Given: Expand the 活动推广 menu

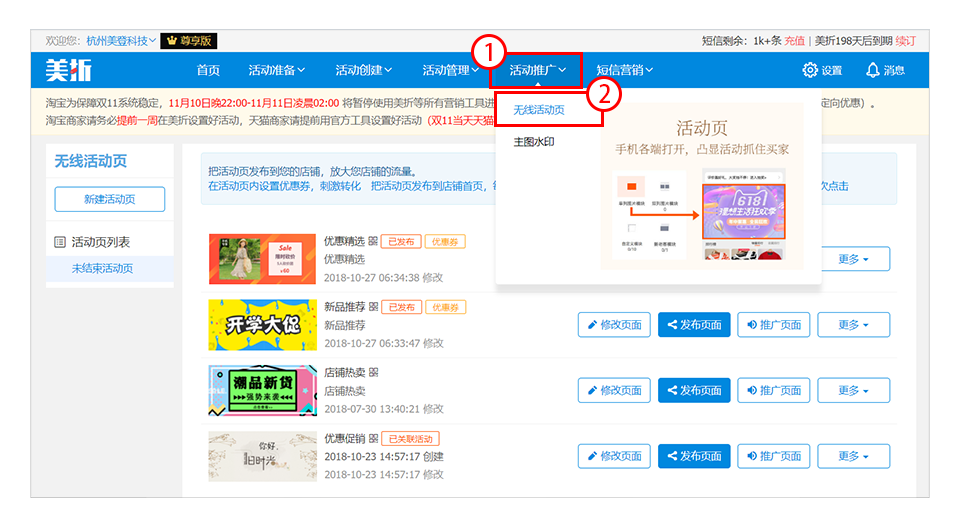Looking at the screenshot, I should (538, 70).
